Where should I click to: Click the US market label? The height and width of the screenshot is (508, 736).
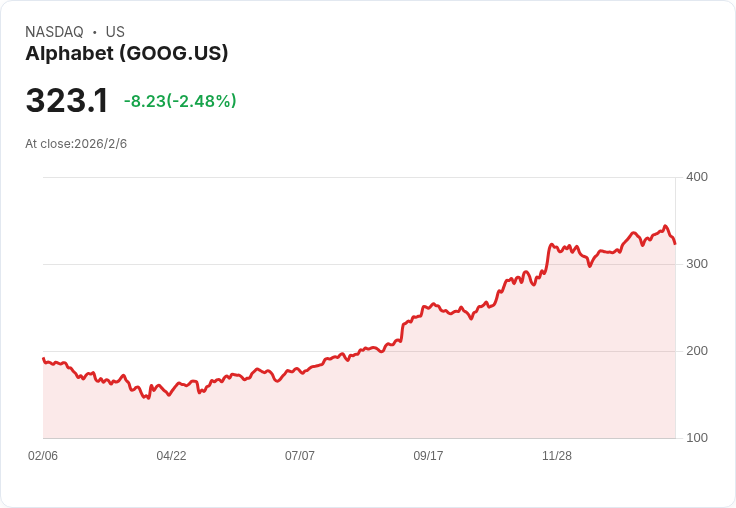point(115,32)
